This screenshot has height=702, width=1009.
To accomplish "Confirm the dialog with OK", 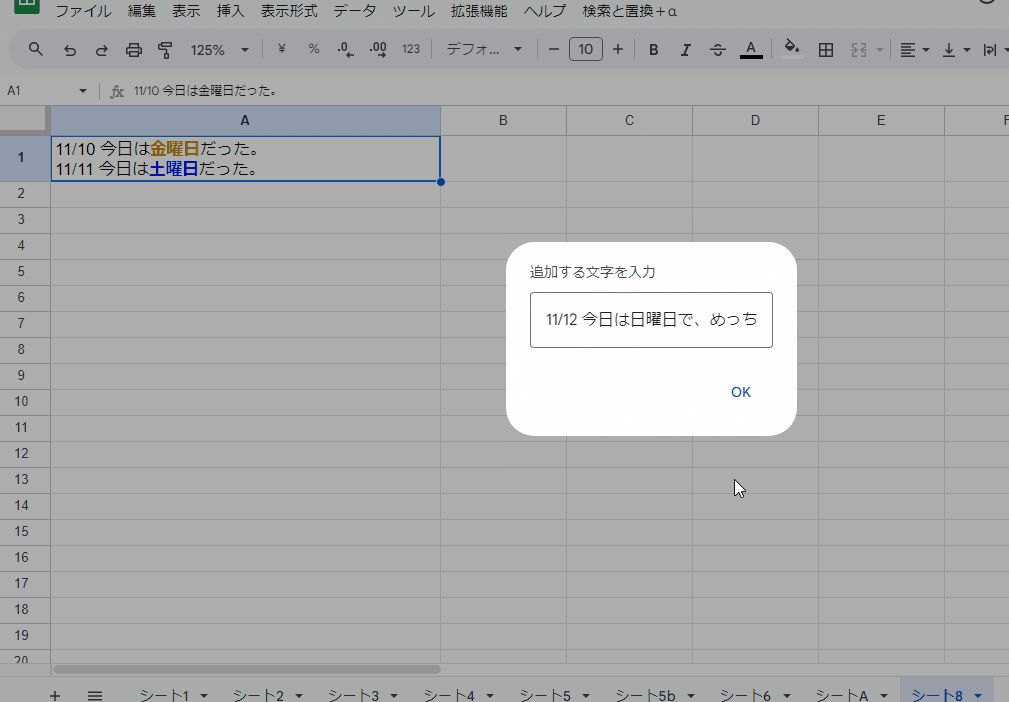I will coord(741,392).
